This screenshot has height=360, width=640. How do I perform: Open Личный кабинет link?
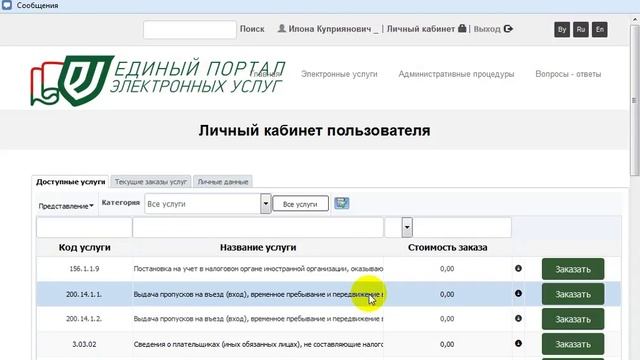click(420, 29)
